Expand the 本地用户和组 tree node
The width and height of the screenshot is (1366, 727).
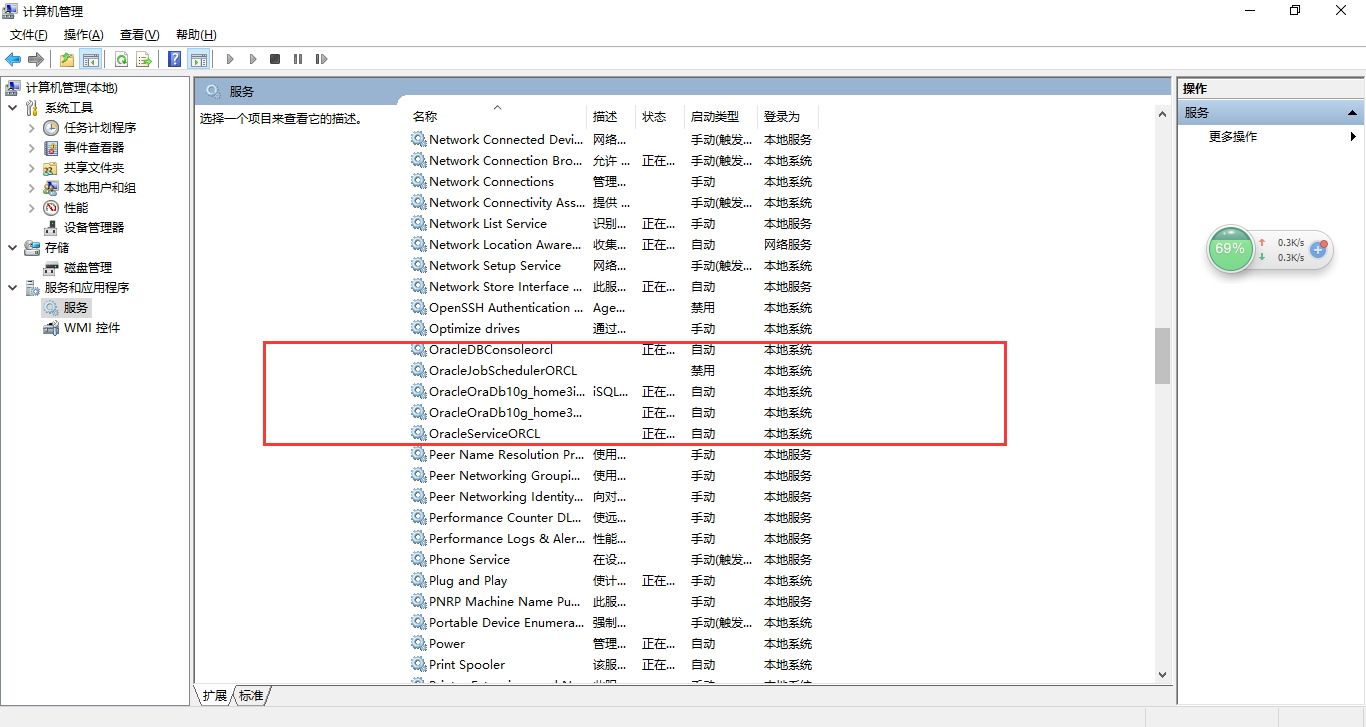point(31,188)
